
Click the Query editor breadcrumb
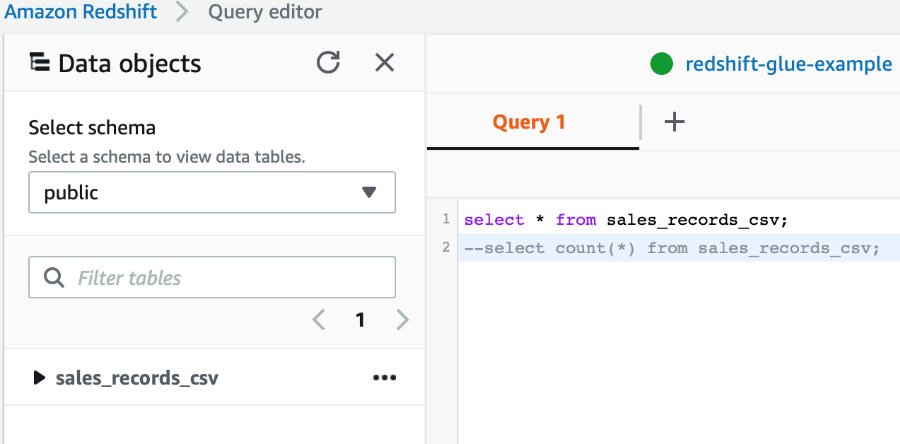[x=265, y=11]
